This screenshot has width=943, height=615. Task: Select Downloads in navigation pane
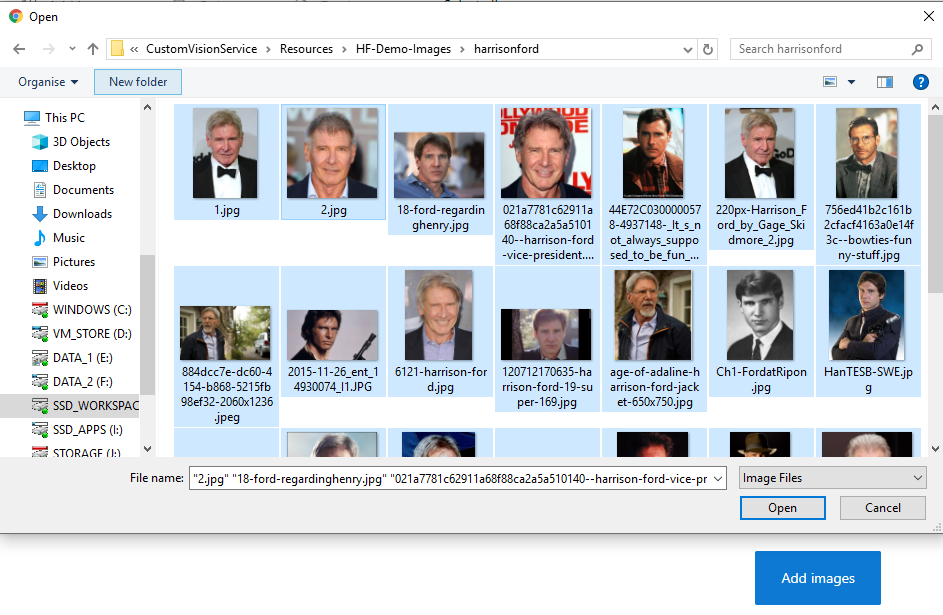[82, 214]
